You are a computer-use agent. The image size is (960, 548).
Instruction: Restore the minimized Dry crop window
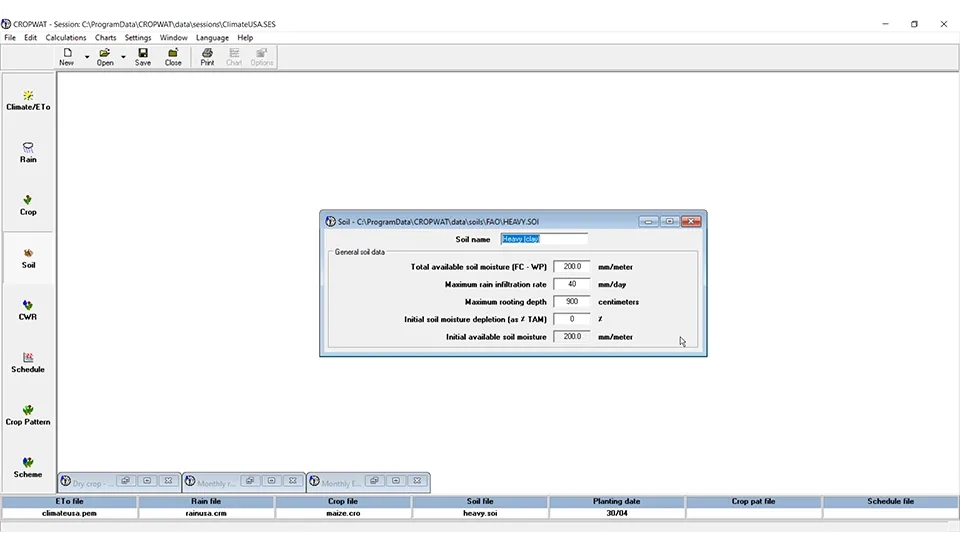click(125, 481)
